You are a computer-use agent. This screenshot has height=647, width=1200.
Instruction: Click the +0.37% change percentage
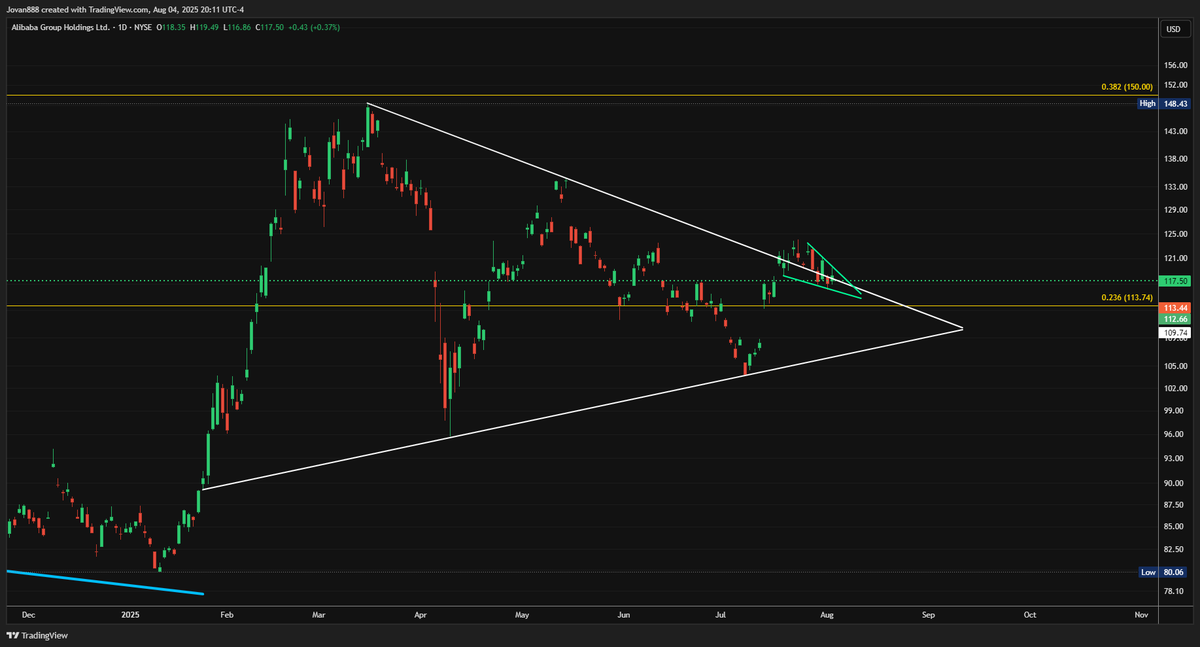[327, 28]
